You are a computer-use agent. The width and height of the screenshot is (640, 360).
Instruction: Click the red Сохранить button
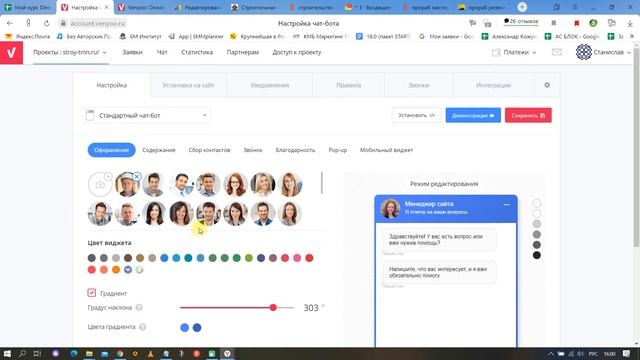(528, 115)
